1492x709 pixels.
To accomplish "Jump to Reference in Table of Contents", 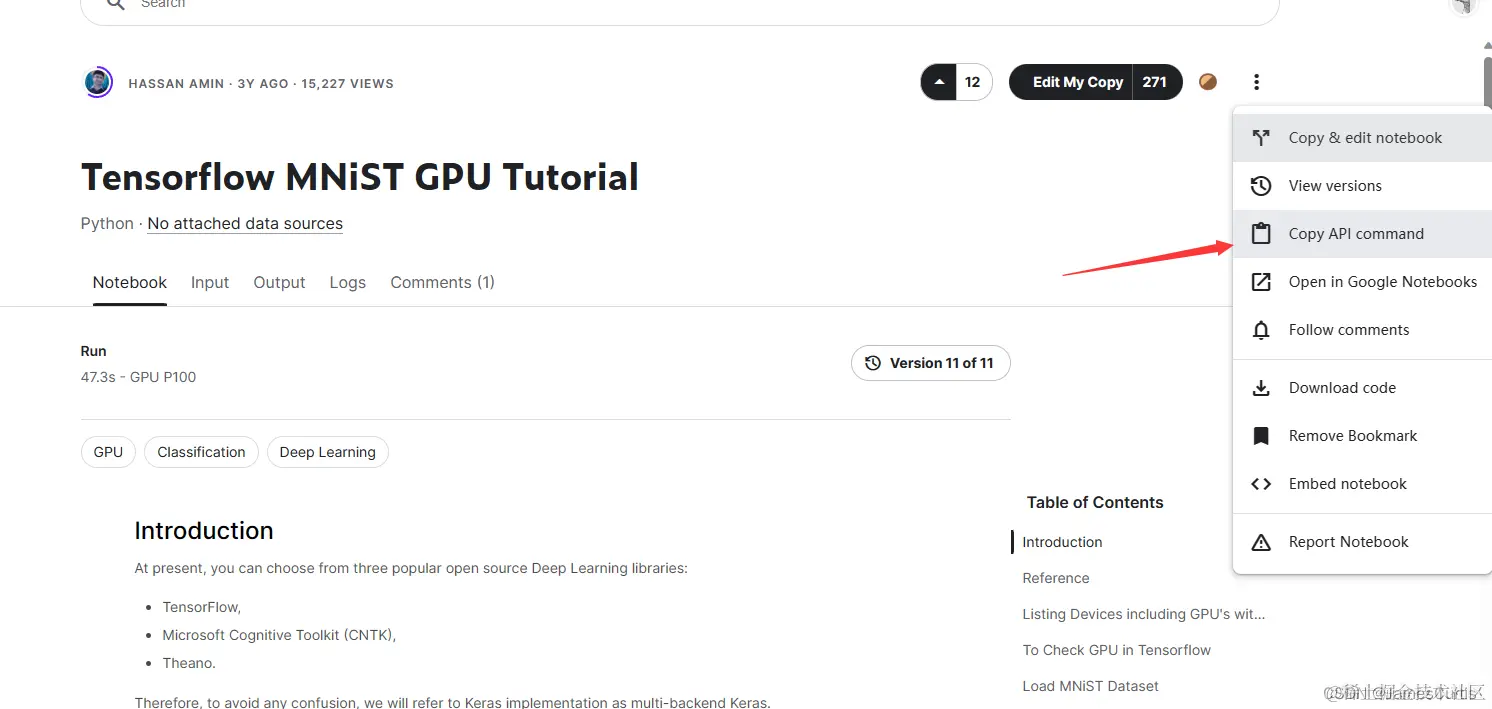I will pyautogui.click(x=1056, y=578).
